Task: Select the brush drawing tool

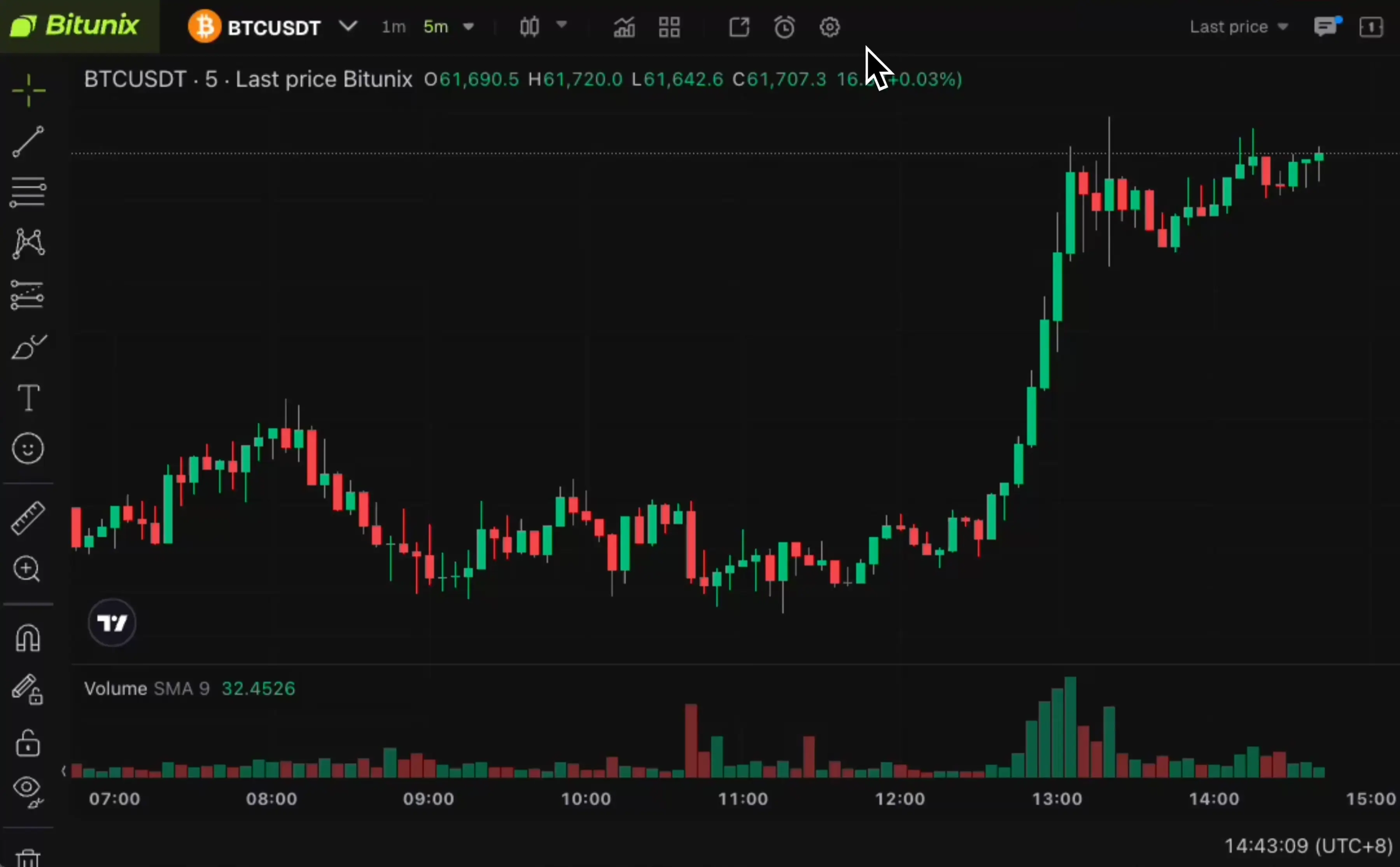Action: coord(28,347)
